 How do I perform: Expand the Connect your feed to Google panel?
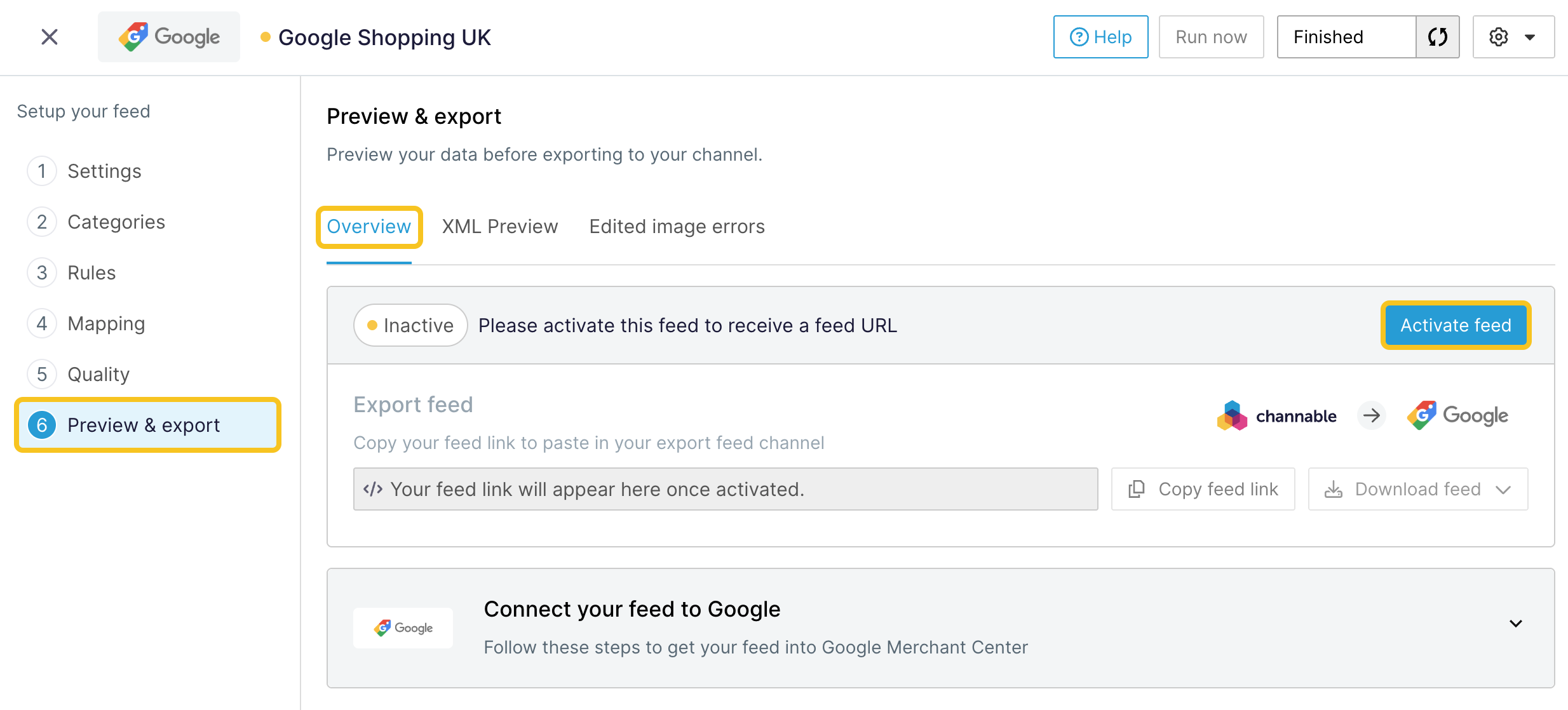pos(1516,624)
